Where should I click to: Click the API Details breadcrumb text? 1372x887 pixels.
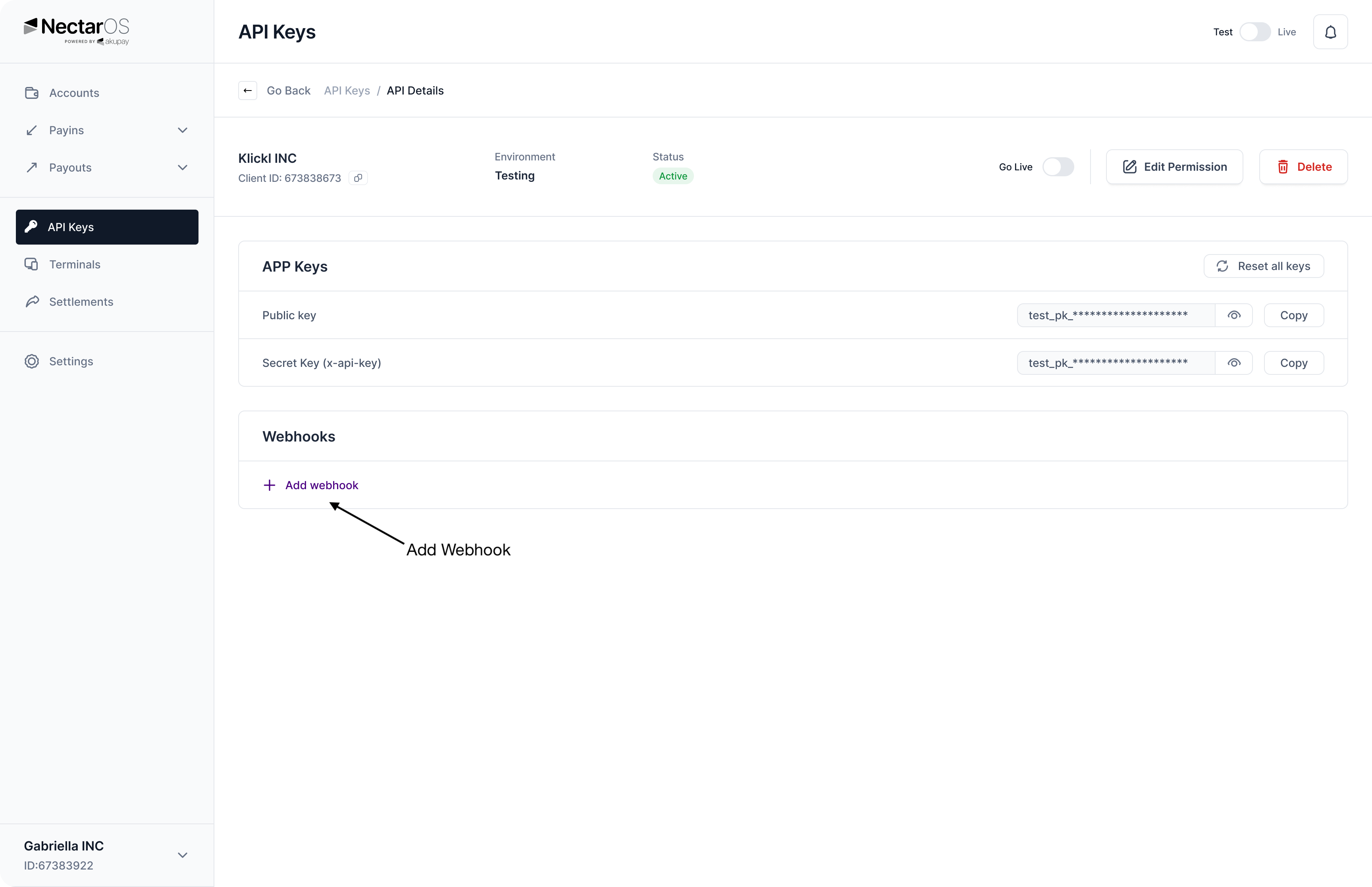414,91
